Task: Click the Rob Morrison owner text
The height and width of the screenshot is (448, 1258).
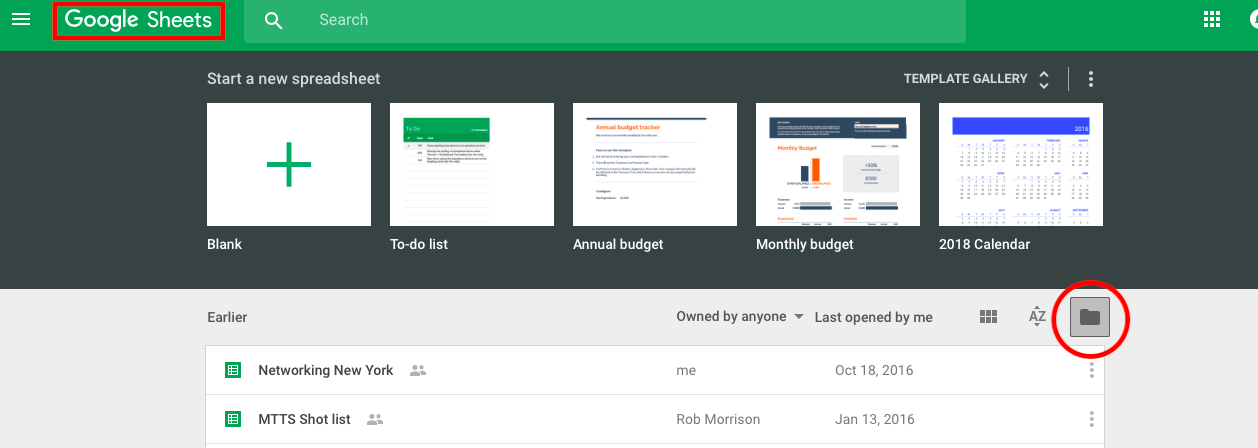Action: click(x=718, y=419)
